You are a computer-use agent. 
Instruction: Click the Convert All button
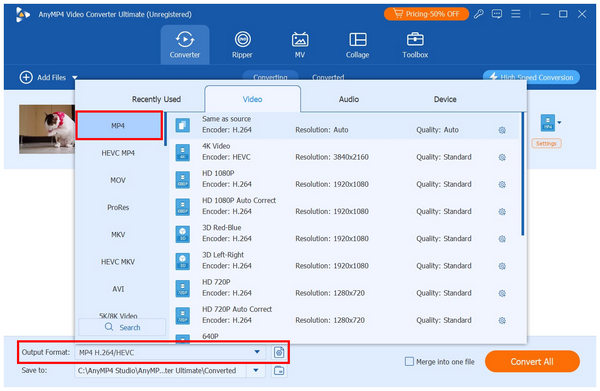(532, 362)
